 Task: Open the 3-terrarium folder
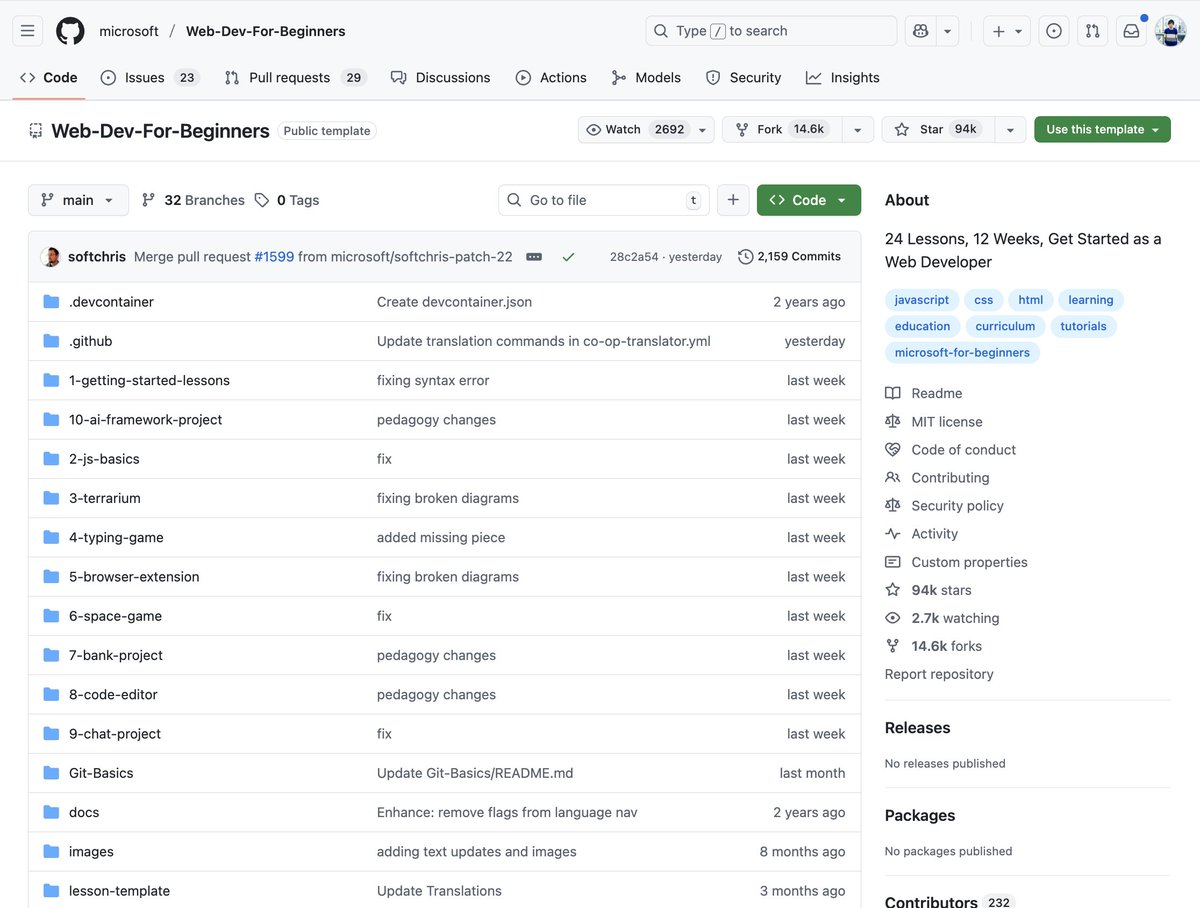coord(105,498)
